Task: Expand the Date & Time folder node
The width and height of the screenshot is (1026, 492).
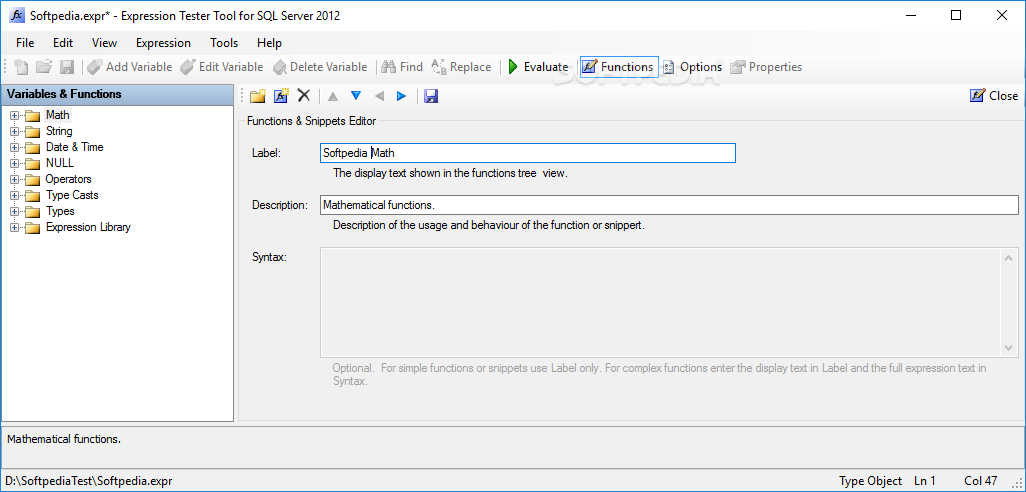Action: (14, 147)
